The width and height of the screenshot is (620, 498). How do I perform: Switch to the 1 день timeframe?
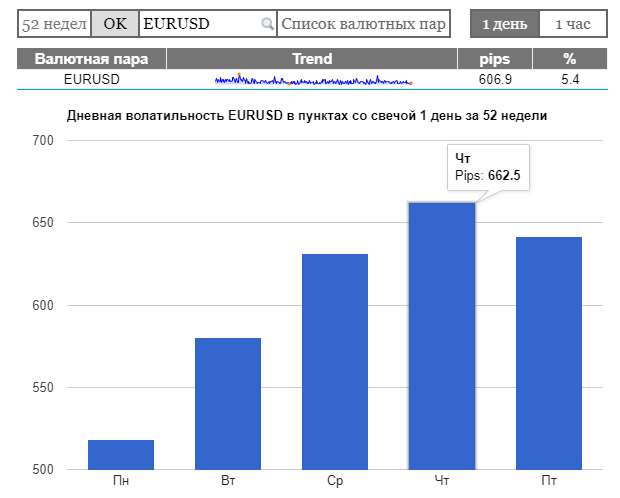point(505,24)
